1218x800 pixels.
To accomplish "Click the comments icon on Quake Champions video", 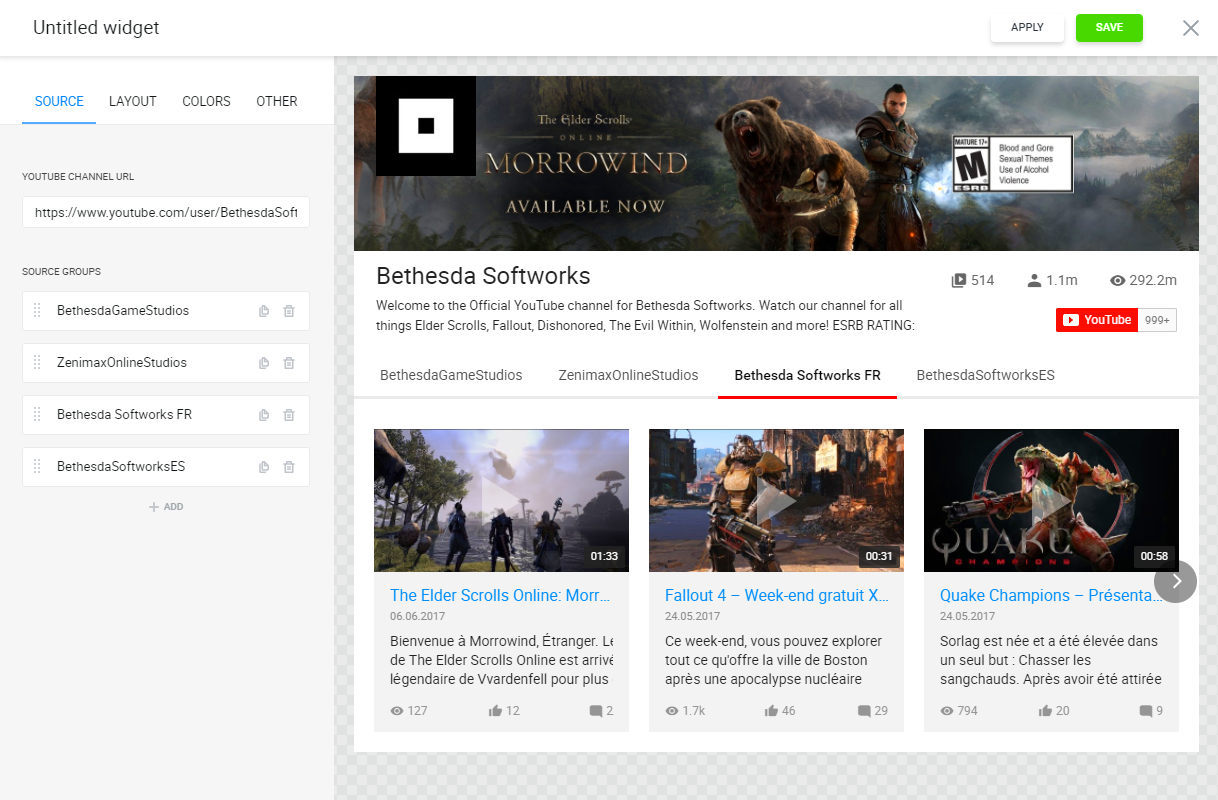I will tap(1146, 711).
